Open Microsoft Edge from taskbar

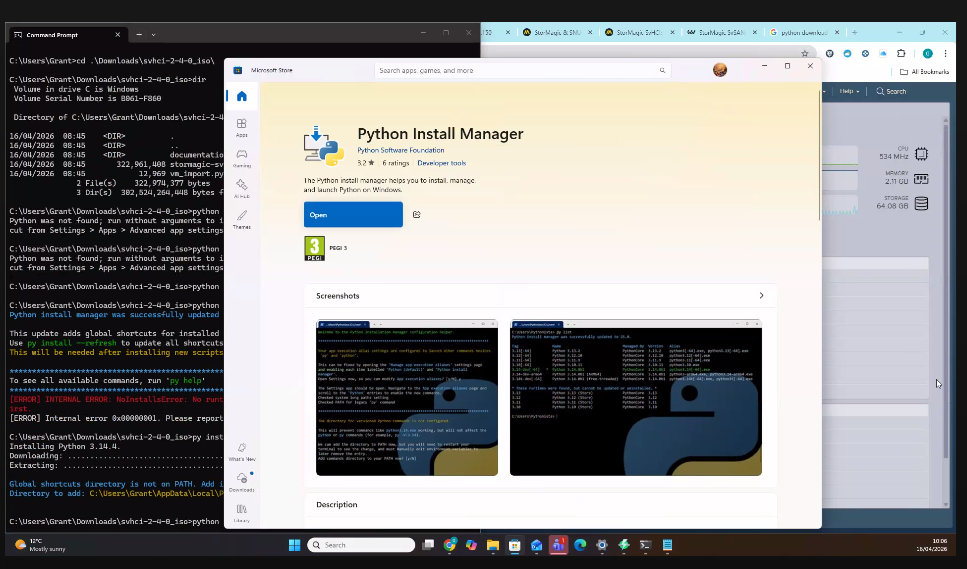[580, 545]
